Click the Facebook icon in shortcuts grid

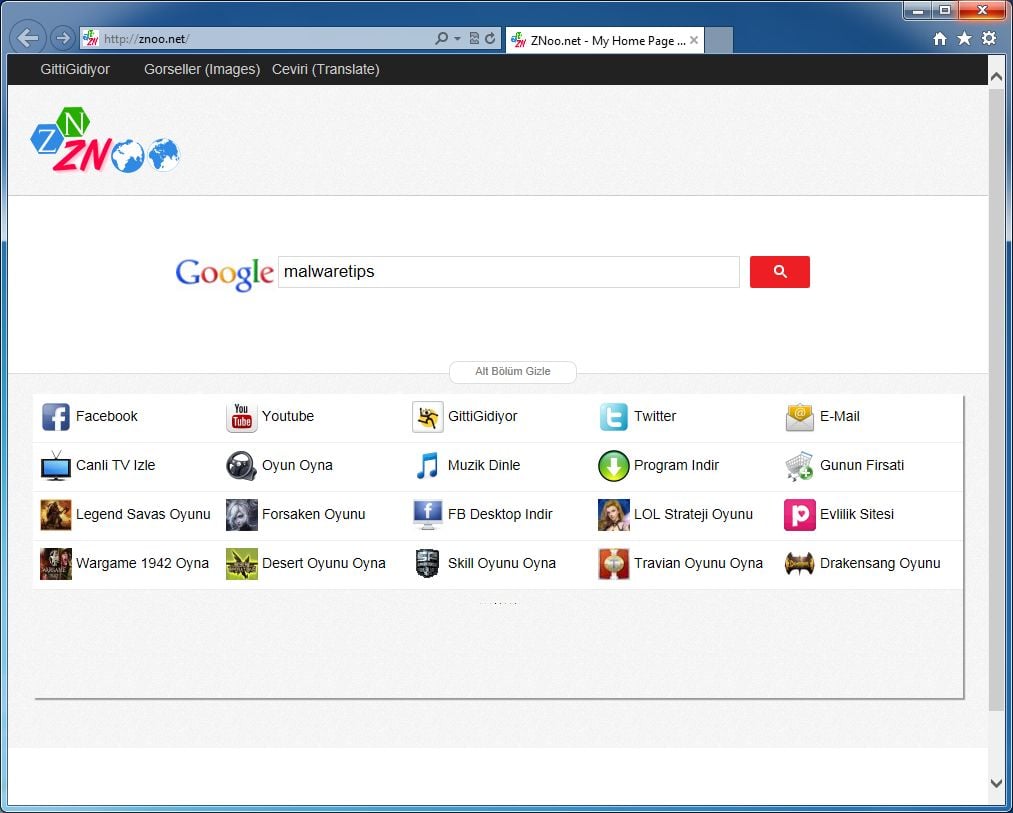[x=56, y=417]
